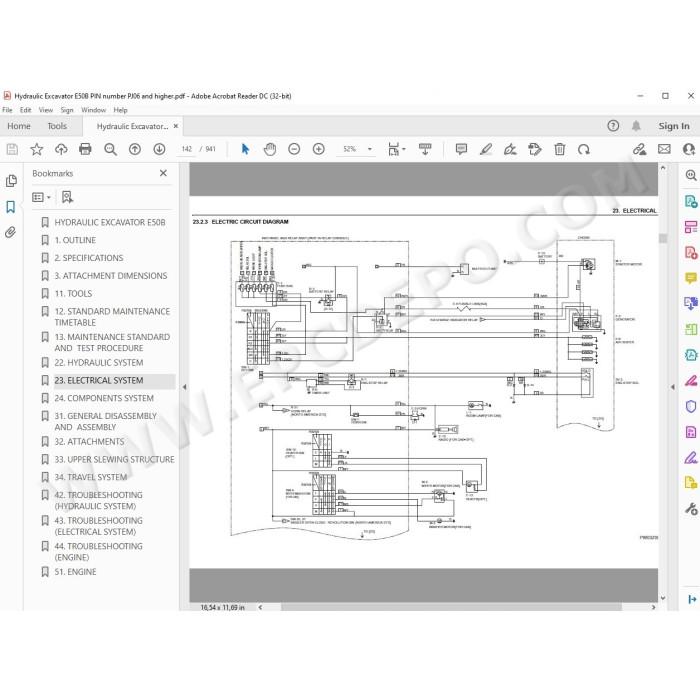The image size is (700, 700).
Task: Open the 22. HYDRAULIC SYSTEM bookmark
Action: (x=99, y=362)
